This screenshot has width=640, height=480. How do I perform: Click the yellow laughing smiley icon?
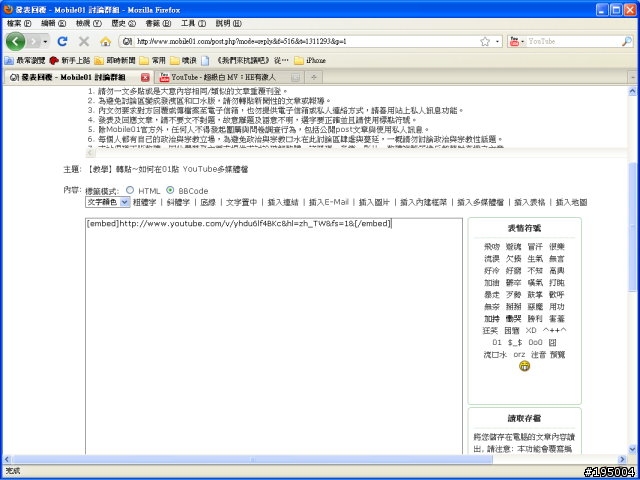[x=524, y=366]
